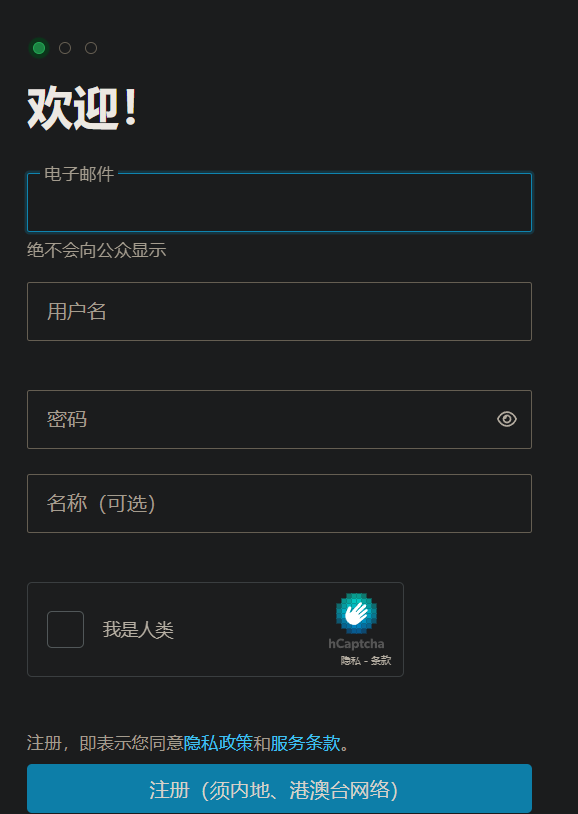Click the 我是人类 label text
578x814 pixels.
138,630
